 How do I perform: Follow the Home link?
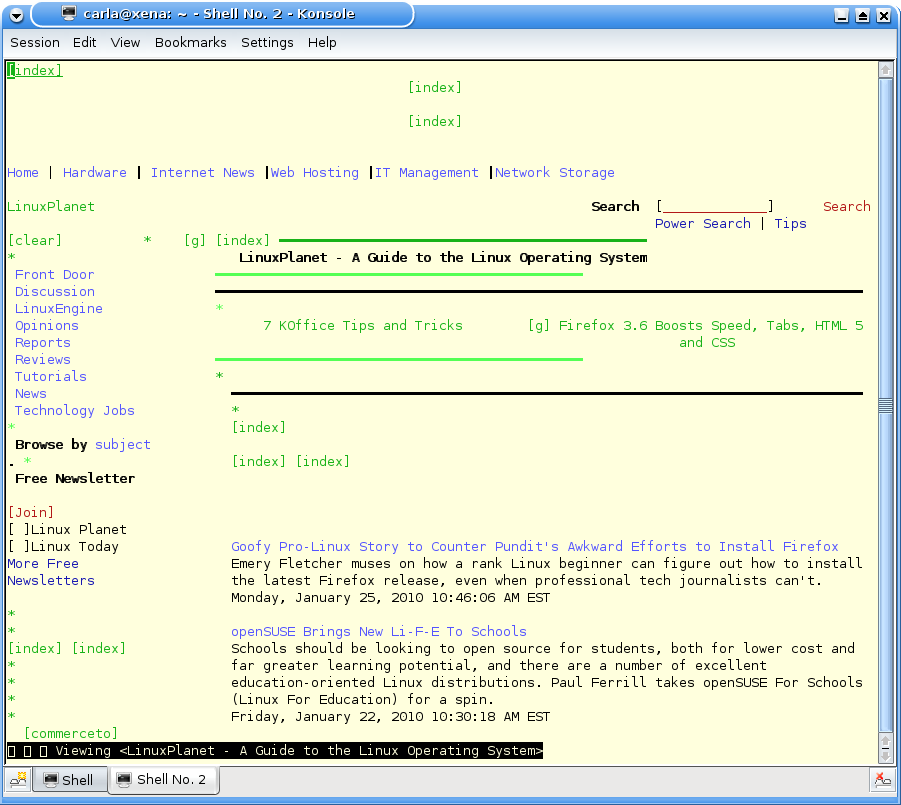pos(23,172)
